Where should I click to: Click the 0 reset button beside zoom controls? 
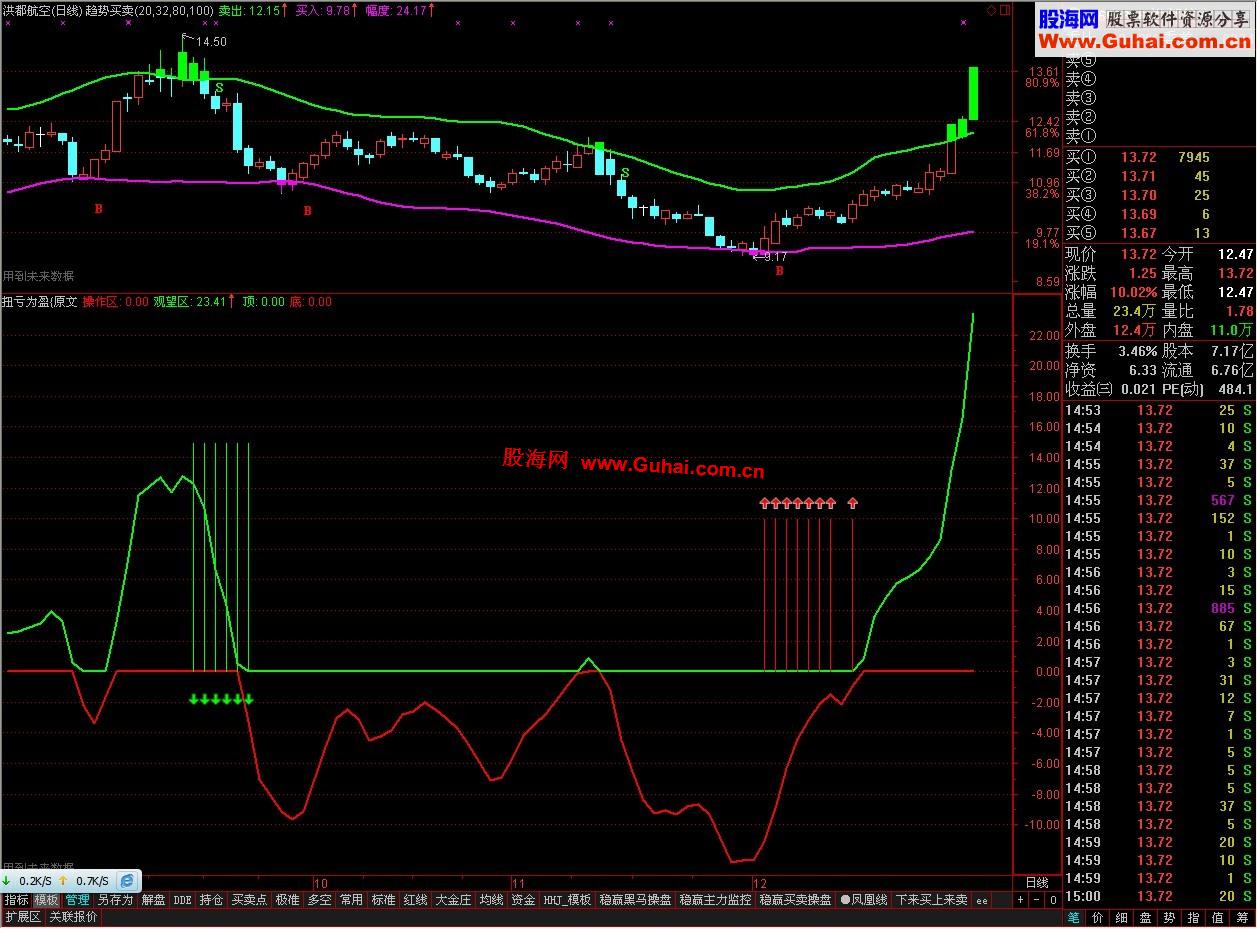(1052, 900)
